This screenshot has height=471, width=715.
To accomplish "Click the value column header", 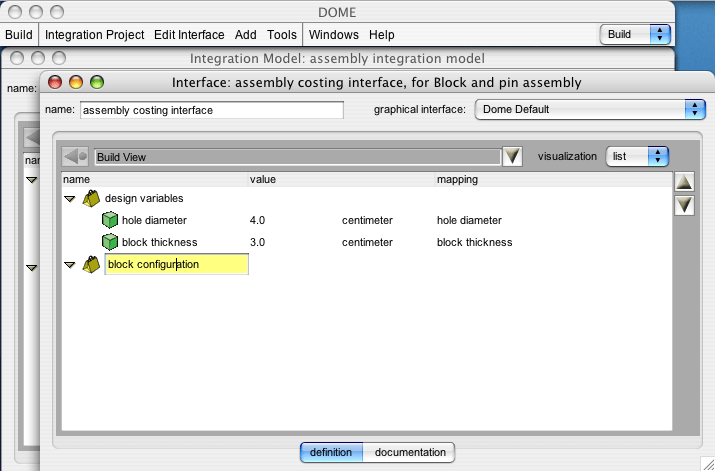I will [342, 180].
